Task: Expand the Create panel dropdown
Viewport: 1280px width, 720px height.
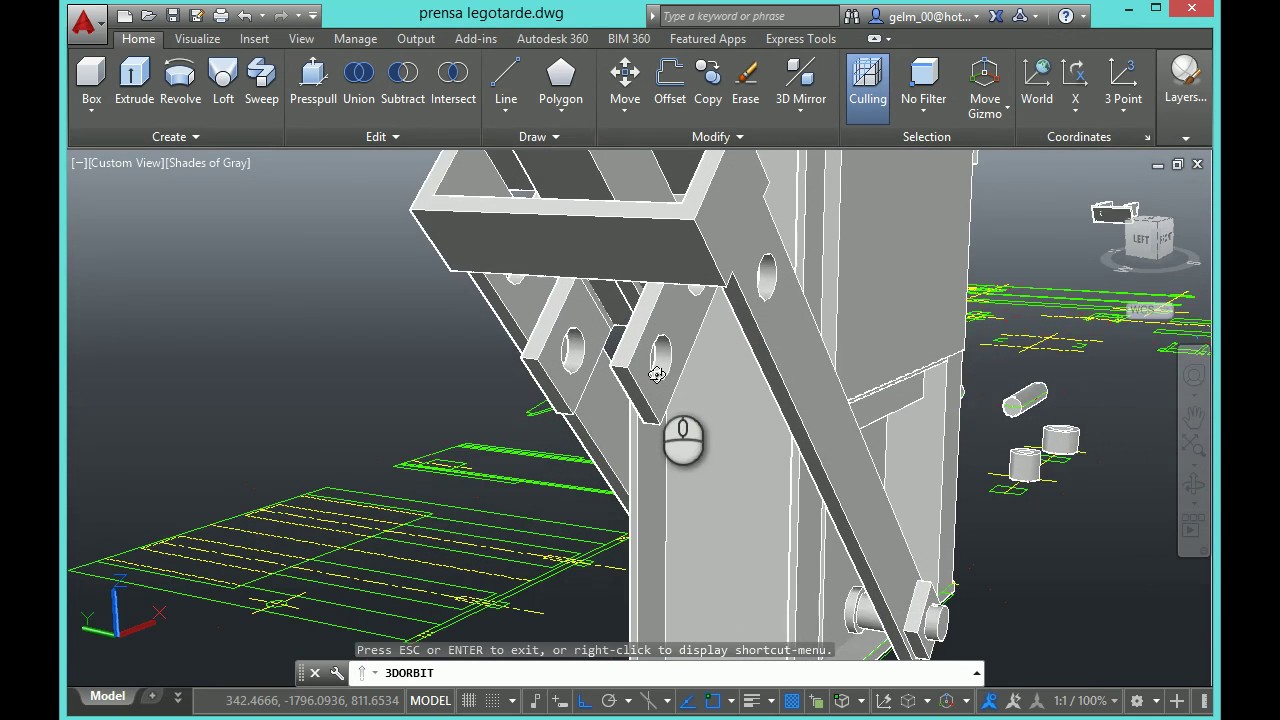Action: click(176, 137)
